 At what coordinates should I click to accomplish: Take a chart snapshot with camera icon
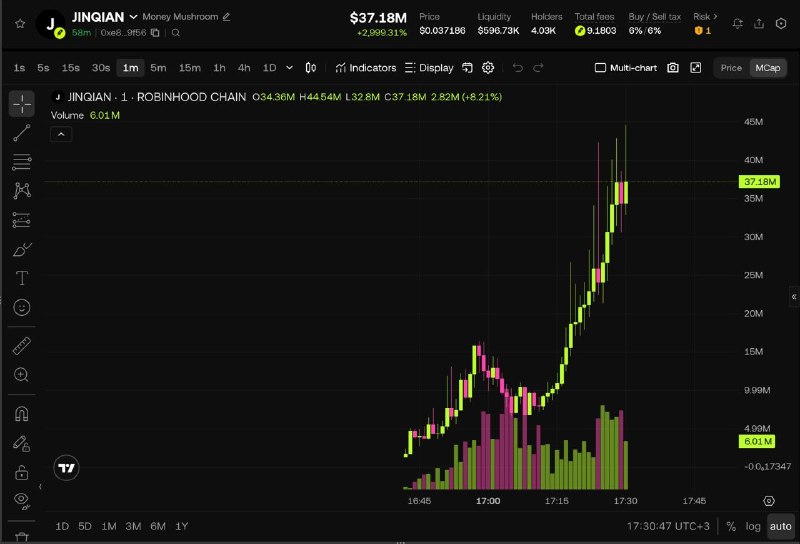[673, 68]
